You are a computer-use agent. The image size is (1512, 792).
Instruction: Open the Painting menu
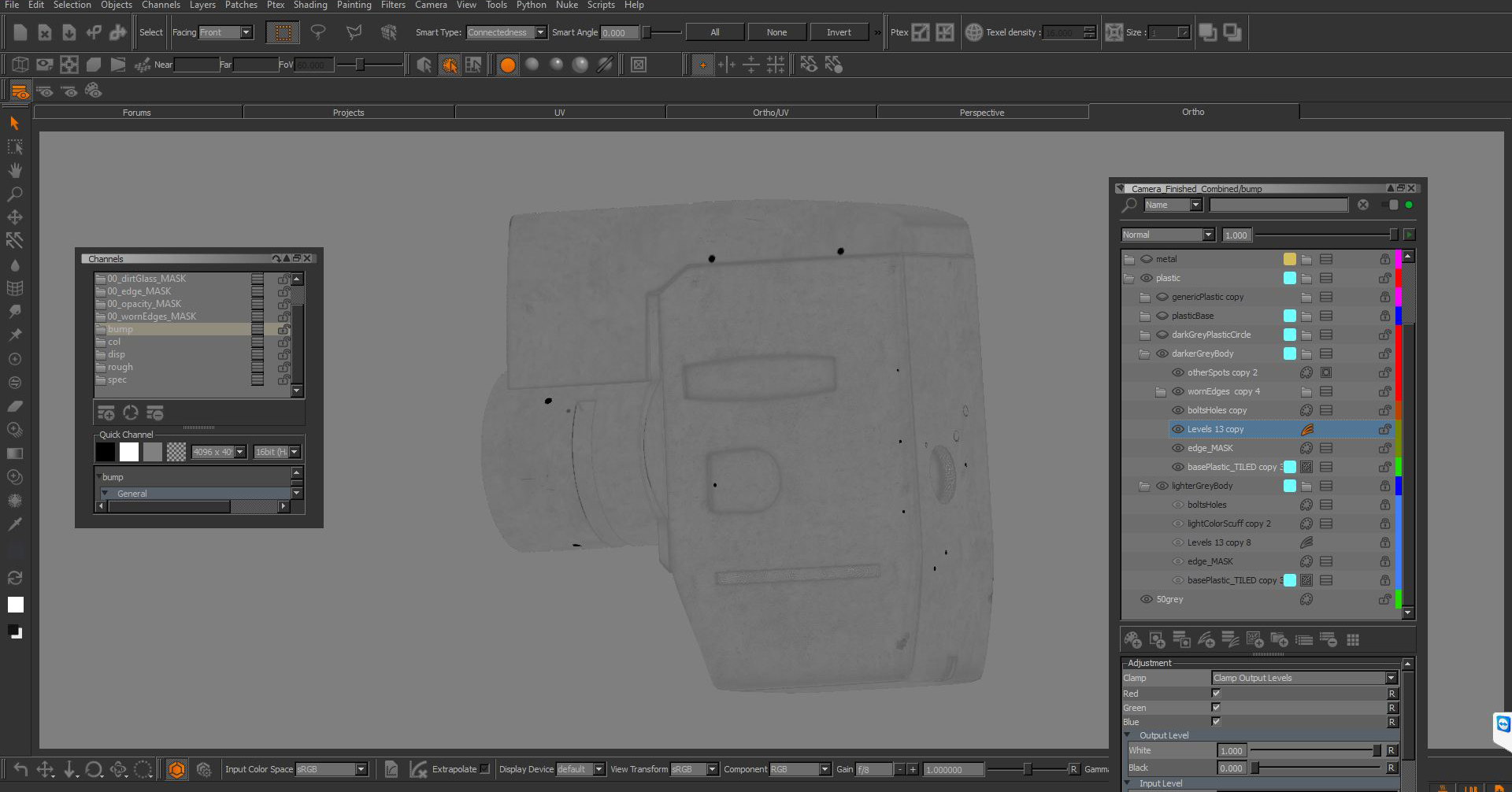point(354,5)
